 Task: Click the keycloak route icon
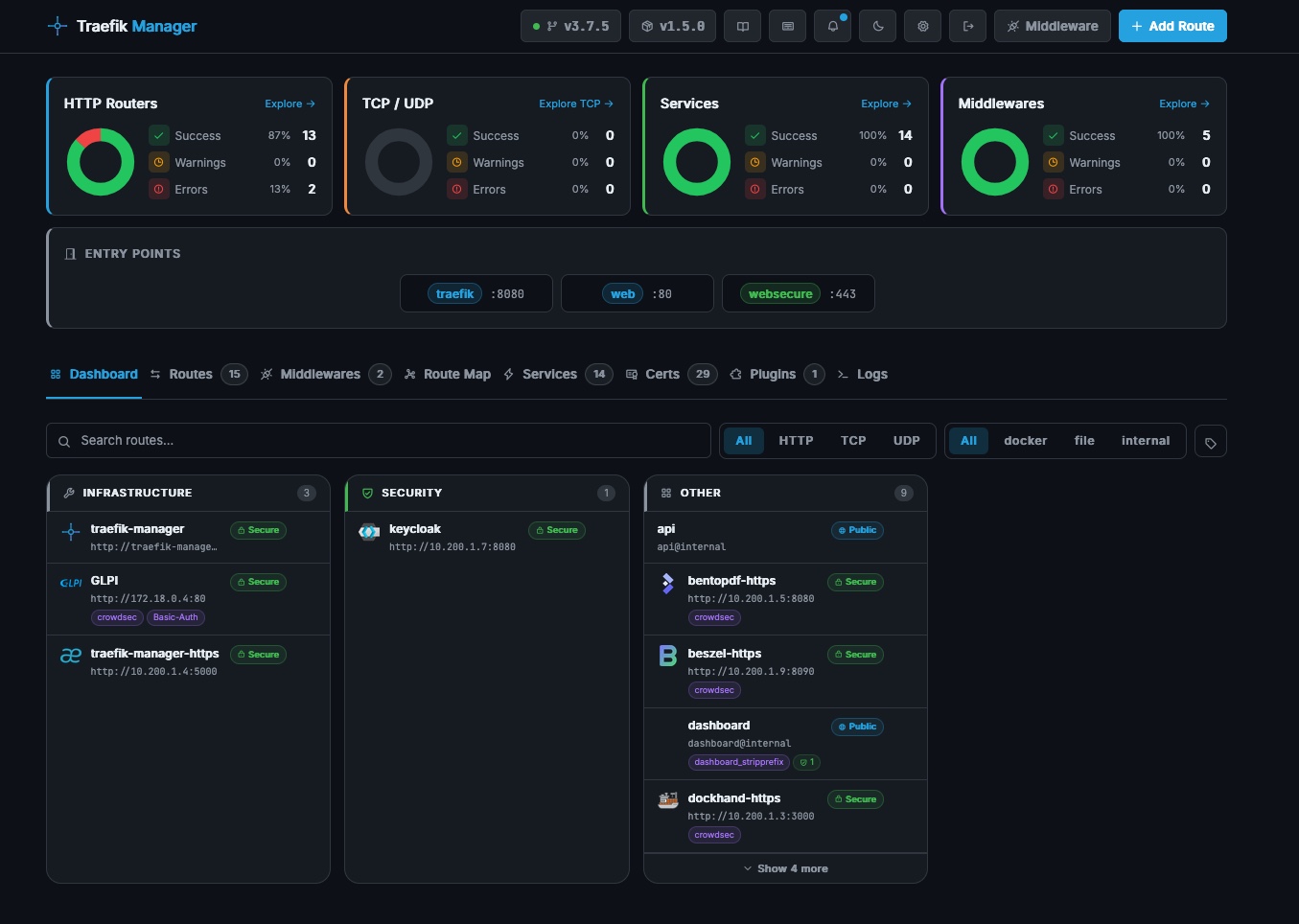tap(369, 532)
